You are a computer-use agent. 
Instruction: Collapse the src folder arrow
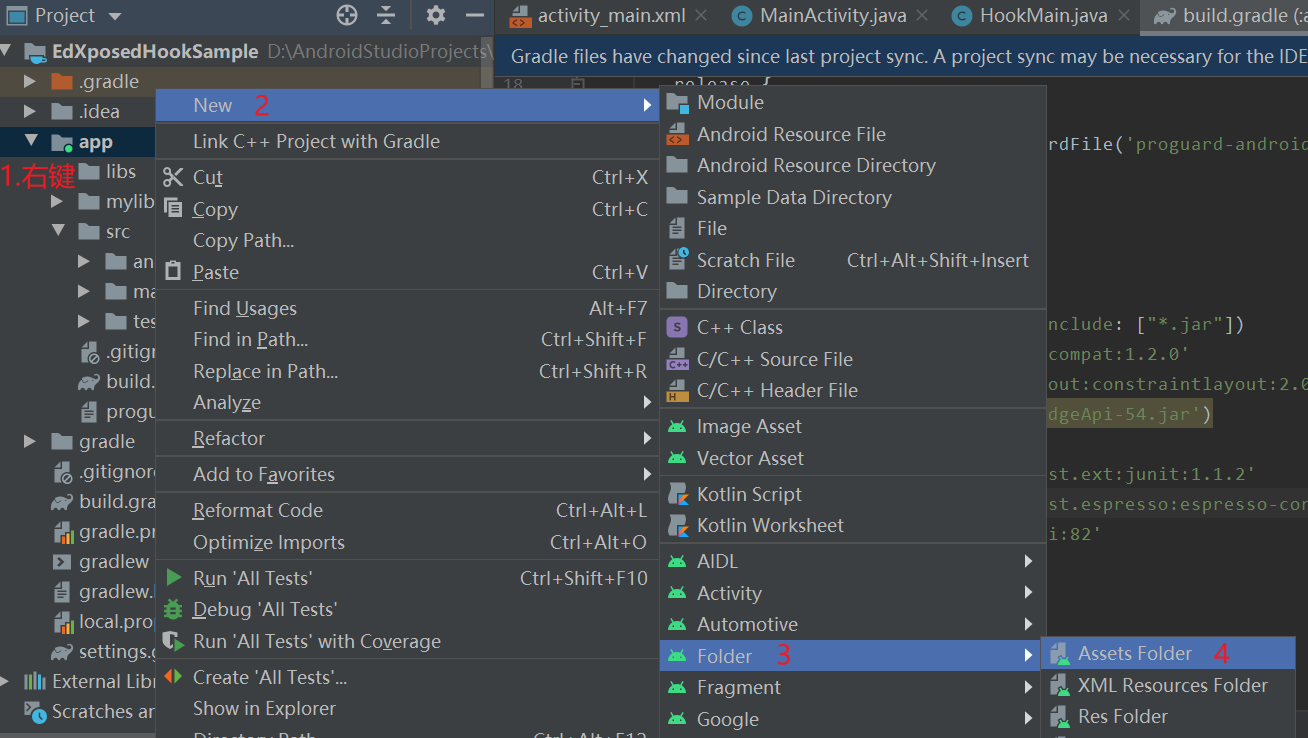[57, 231]
